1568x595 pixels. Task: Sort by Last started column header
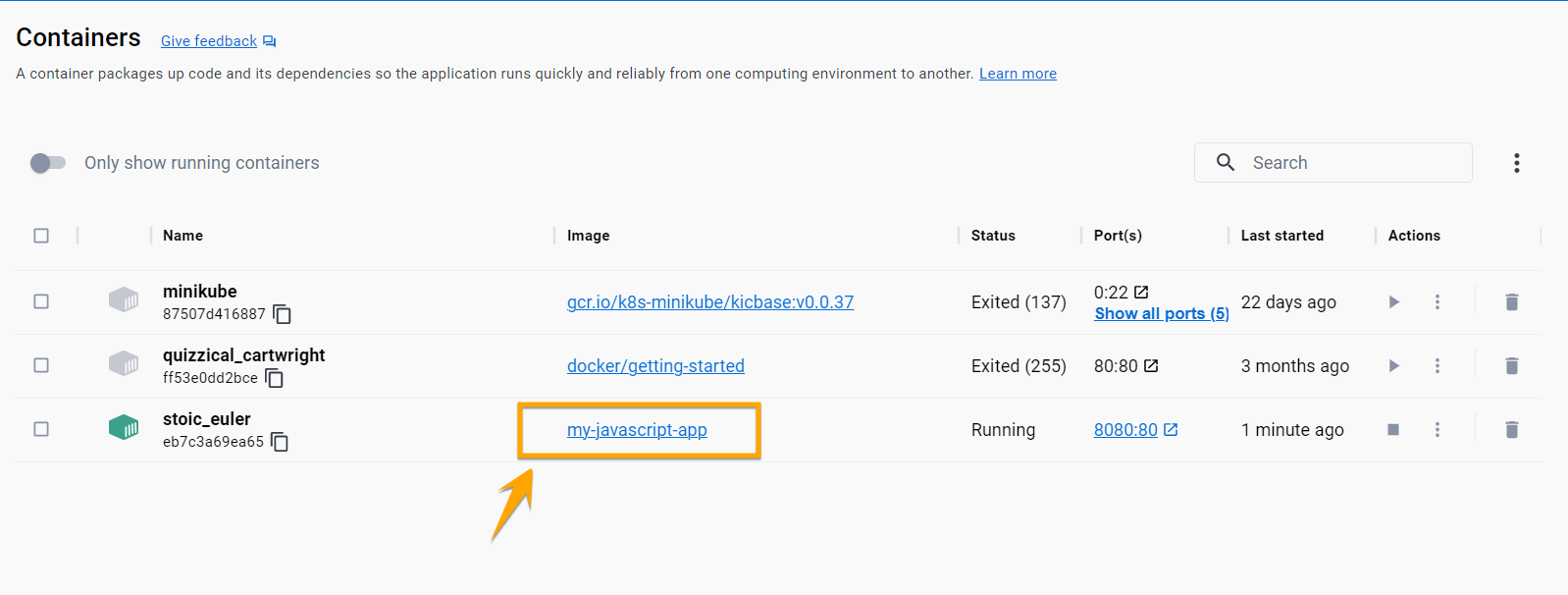[x=1282, y=236]
